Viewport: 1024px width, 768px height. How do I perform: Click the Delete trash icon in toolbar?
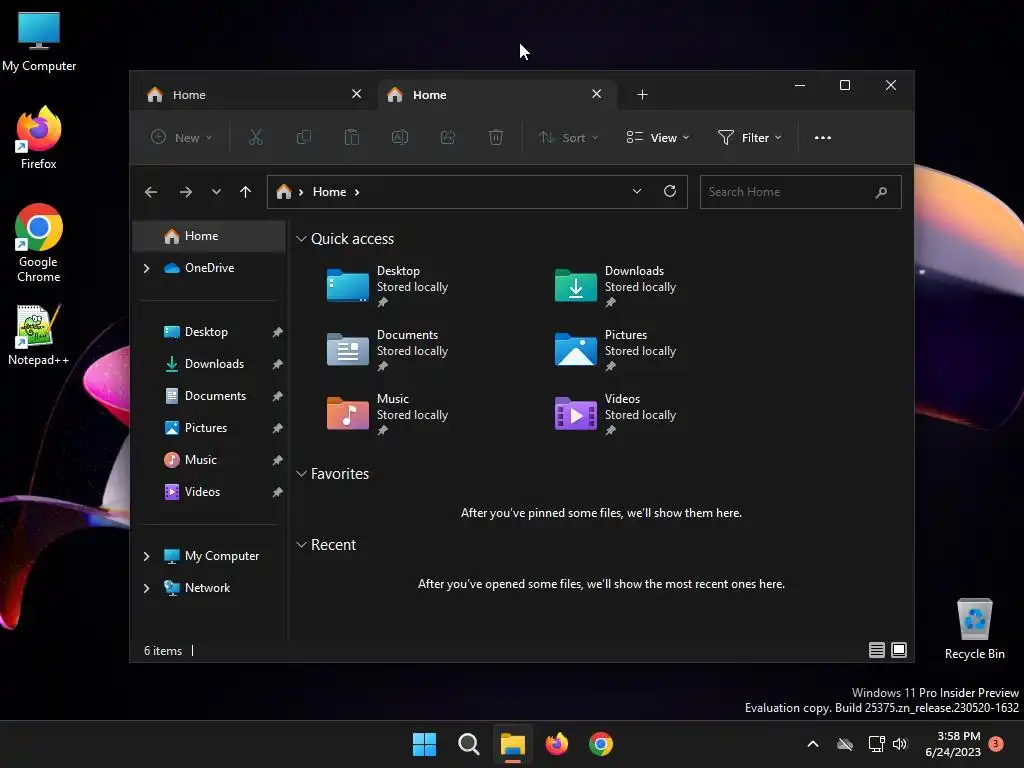pos(496,137)
